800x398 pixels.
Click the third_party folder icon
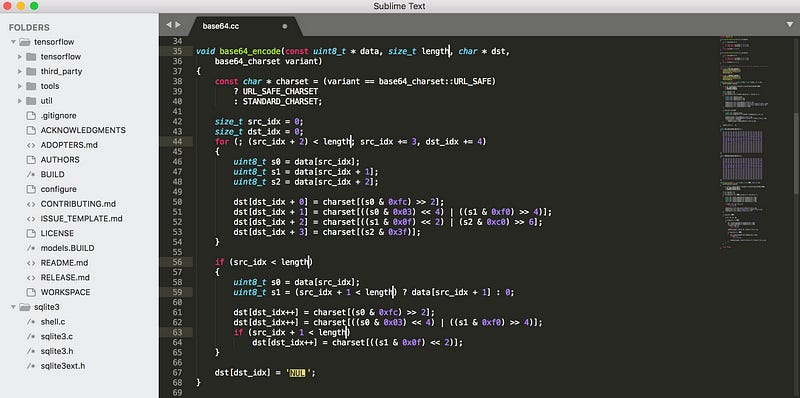(x=31, y=71)
